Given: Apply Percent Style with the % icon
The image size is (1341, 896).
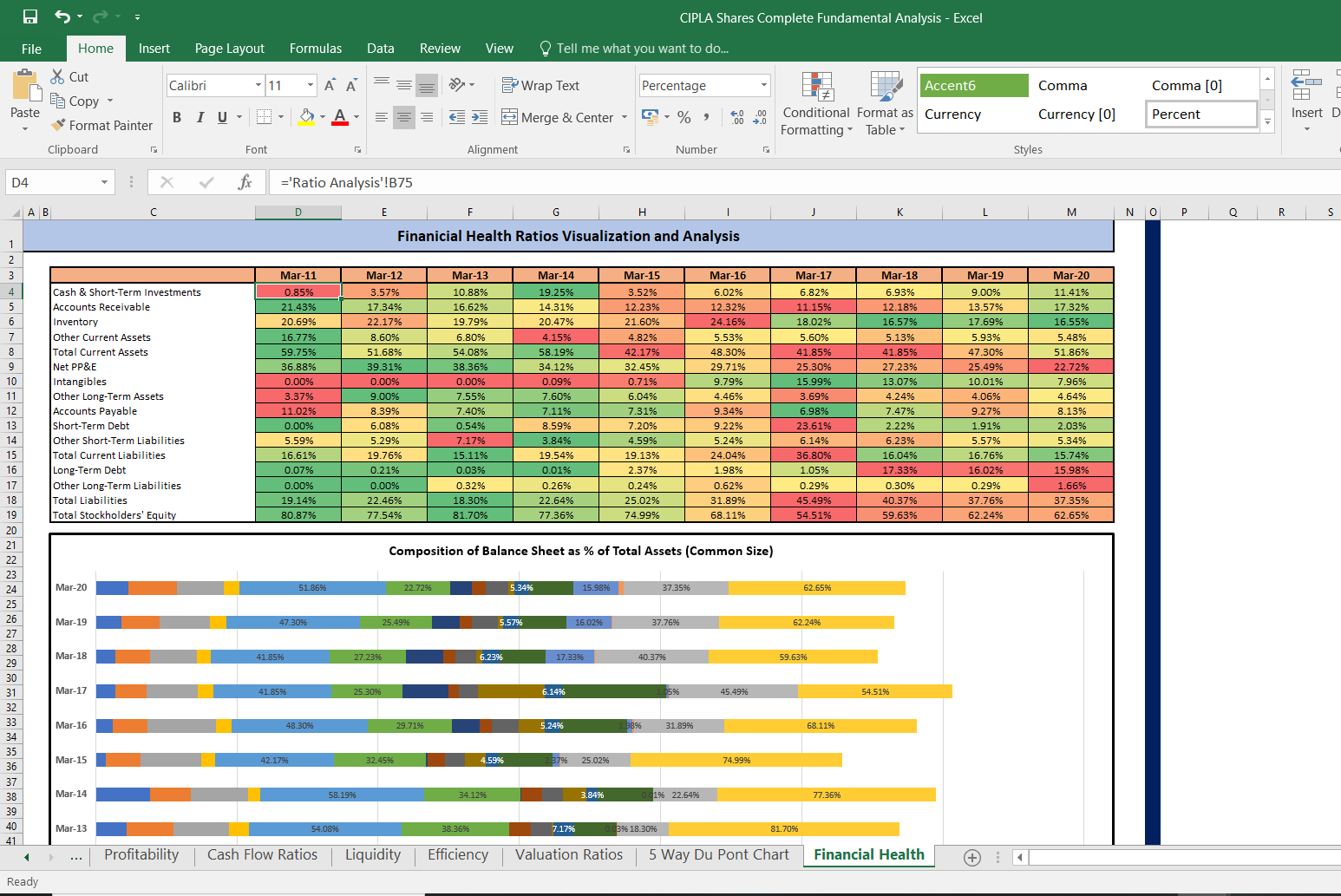Looking at the screenshot, I should click(684, 117).
